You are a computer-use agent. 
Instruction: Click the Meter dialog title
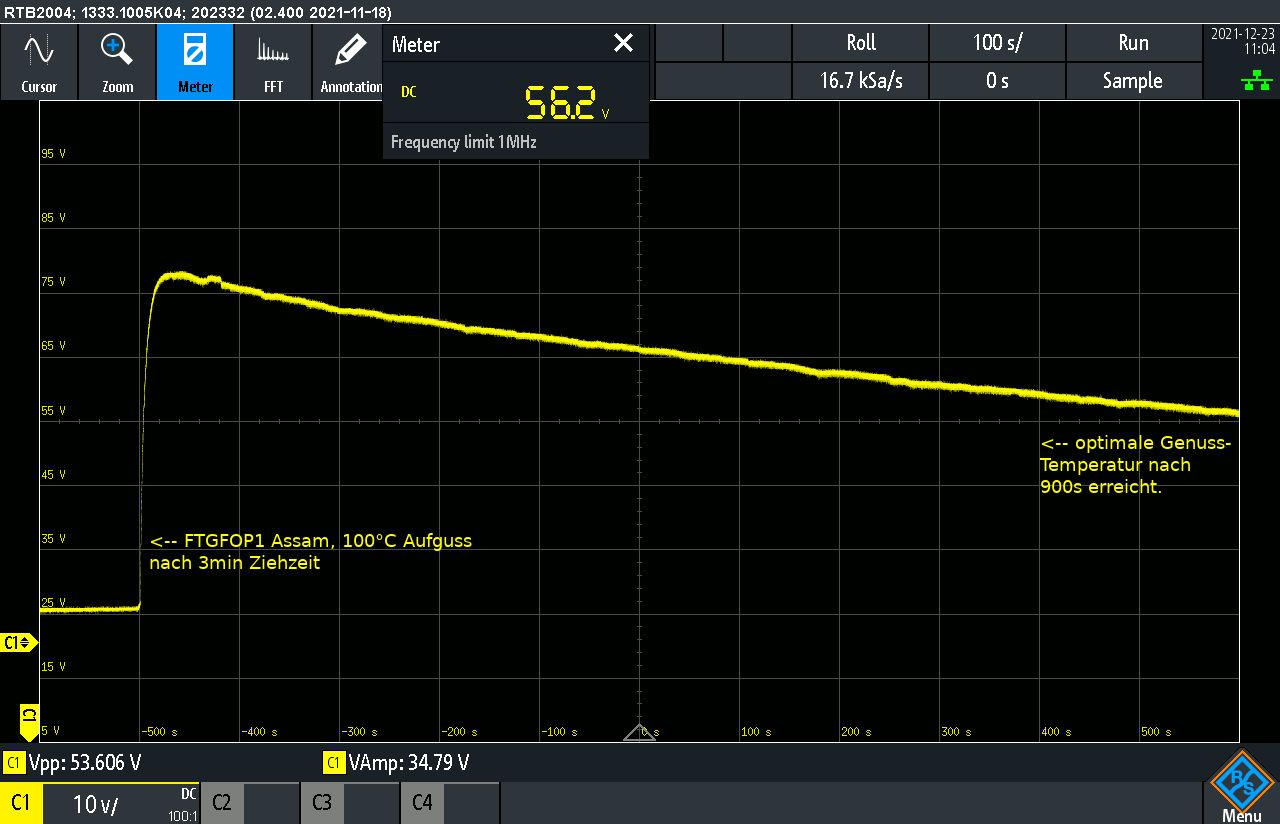[x=416, y=44]
